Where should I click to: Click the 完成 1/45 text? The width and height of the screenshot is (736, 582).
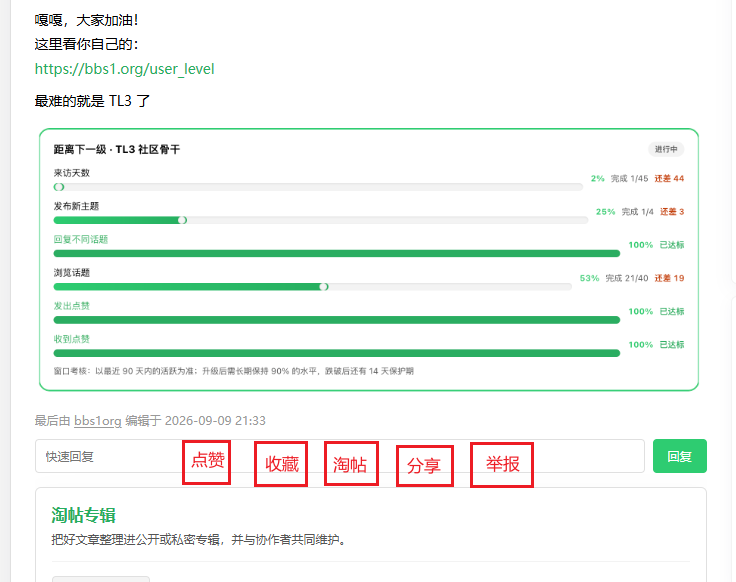pyautogui.click(x=629, y=178)
